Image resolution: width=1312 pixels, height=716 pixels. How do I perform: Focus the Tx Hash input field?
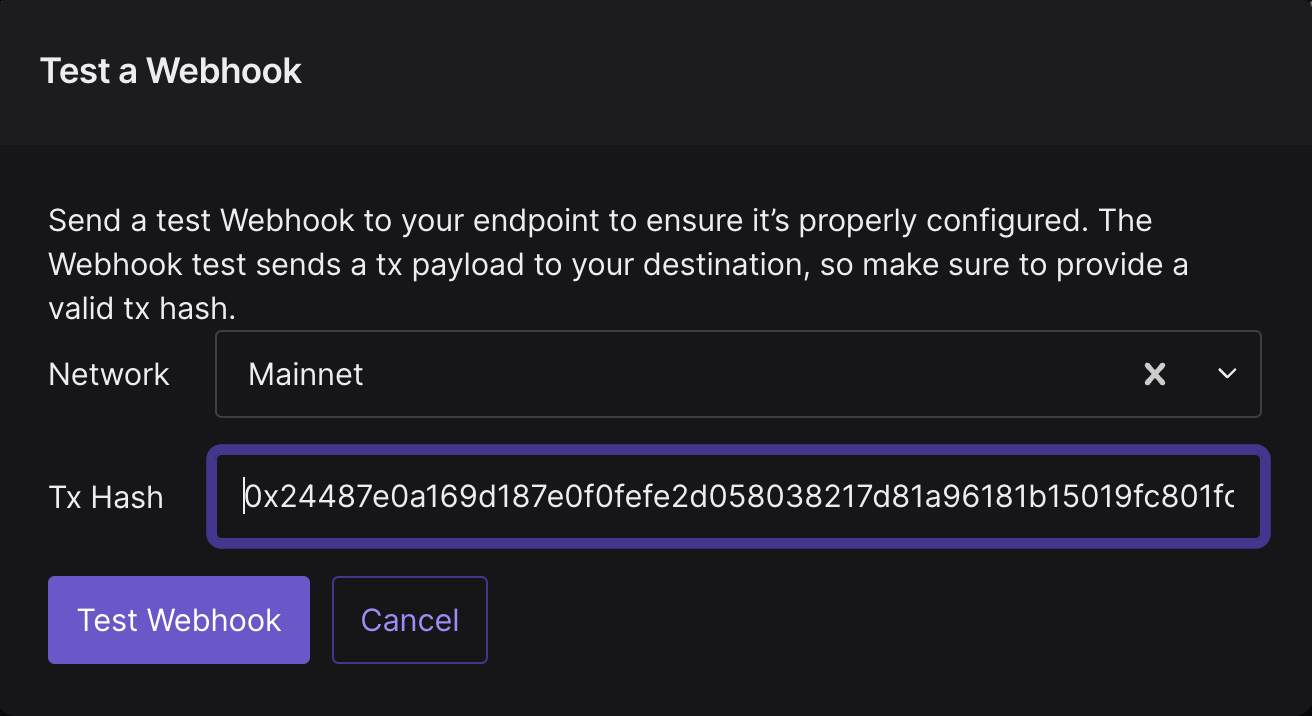click(738, 496)
